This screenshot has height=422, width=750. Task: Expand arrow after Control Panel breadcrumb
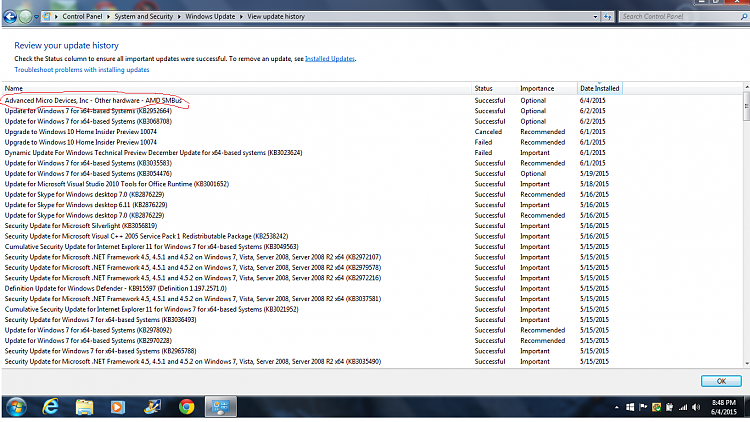pos(109,16)
